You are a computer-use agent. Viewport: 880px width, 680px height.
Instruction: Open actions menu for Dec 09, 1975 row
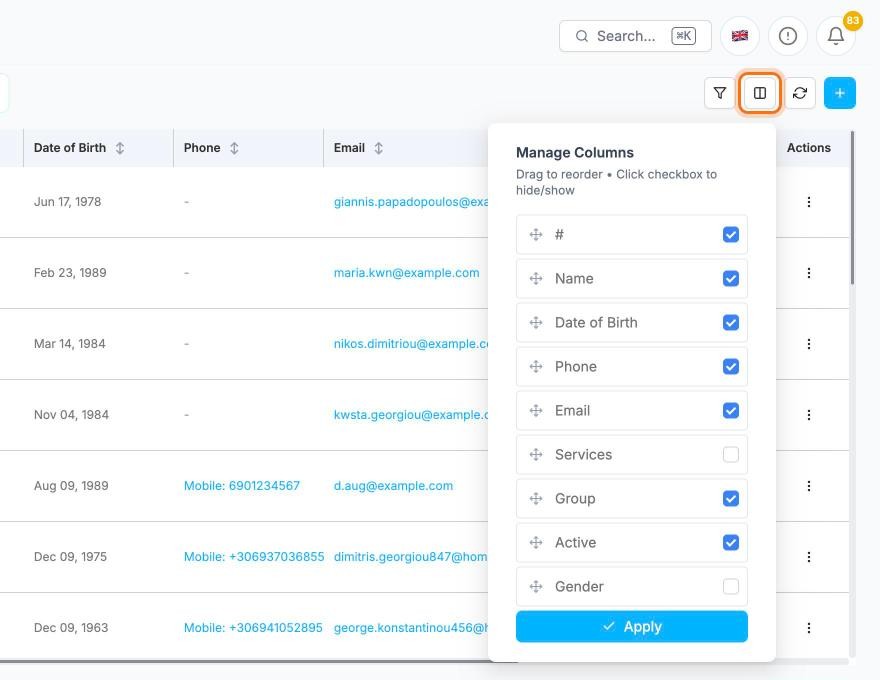[x=809, y=557]
